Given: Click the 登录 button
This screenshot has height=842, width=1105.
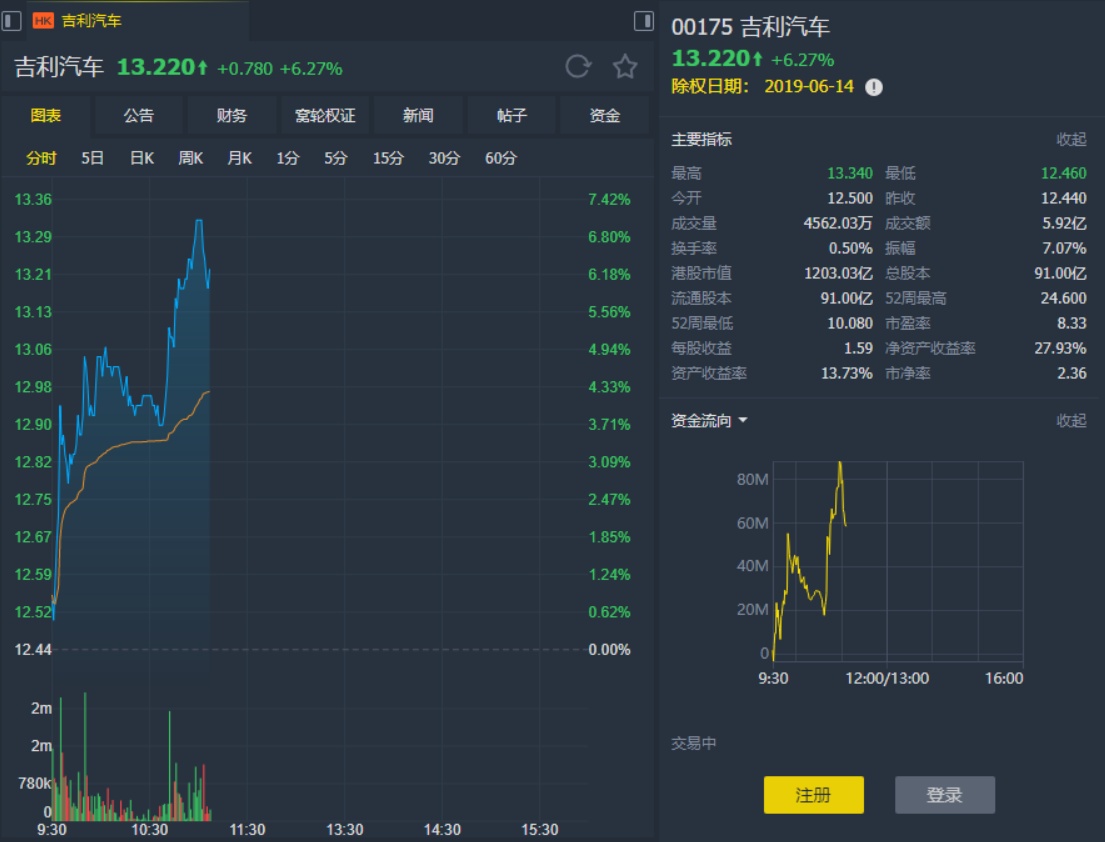Looking at the screenshot, I should [x=944, y=795].
